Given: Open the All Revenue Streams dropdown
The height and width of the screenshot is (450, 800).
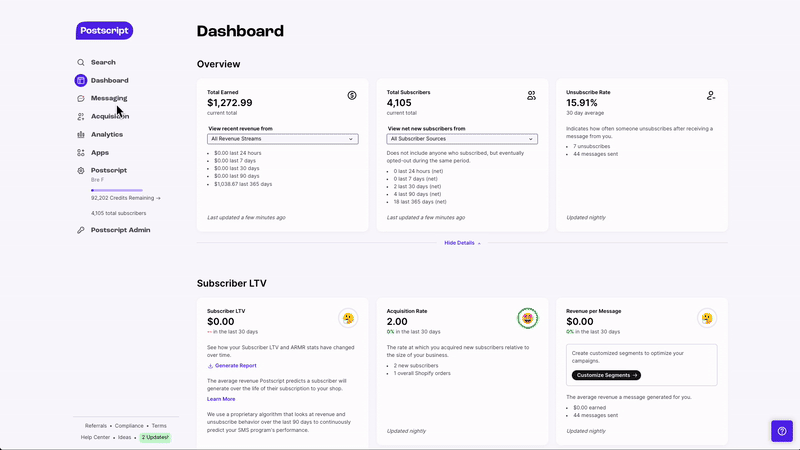Looking at the screenshot, I should coord(283,139).
